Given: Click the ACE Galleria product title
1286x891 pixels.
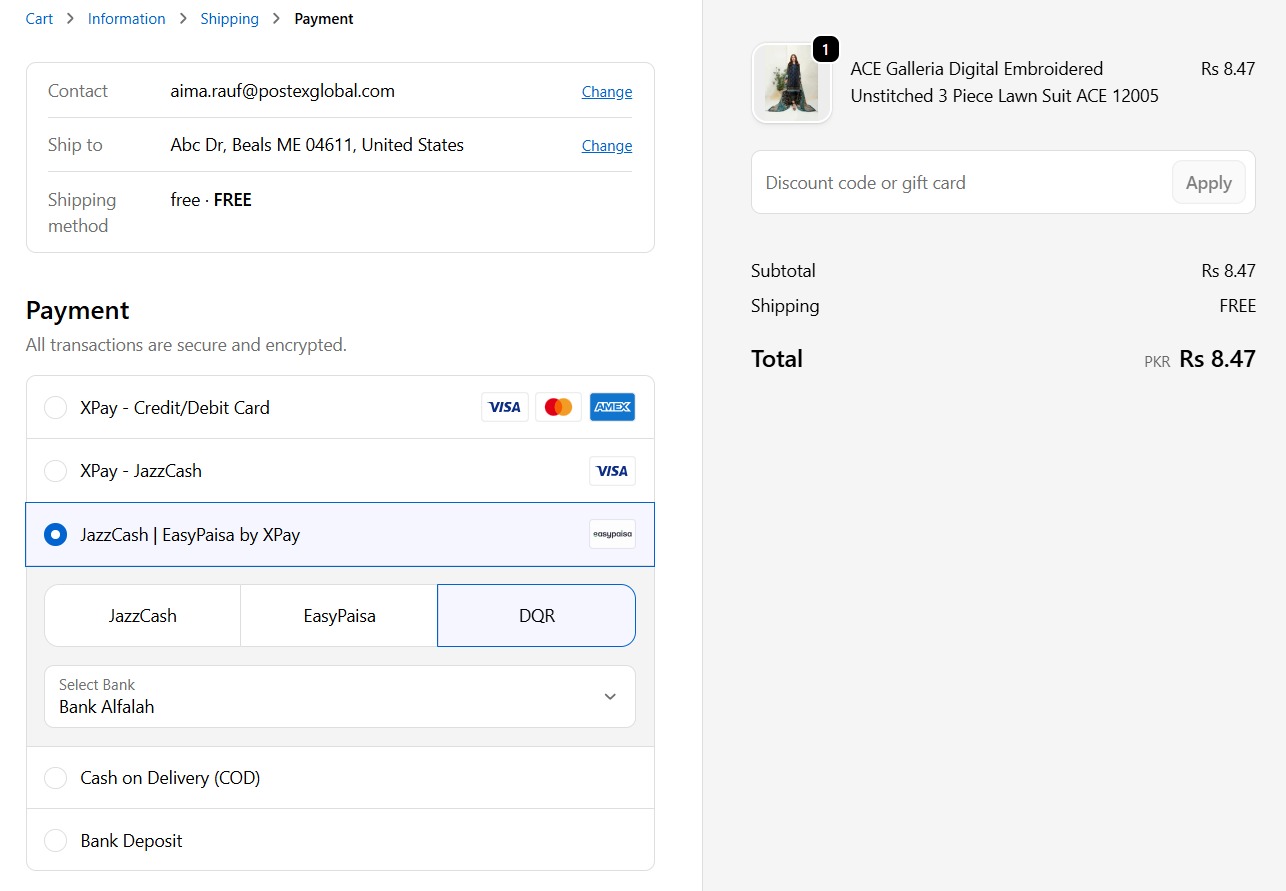Looking at the screenshot, I should pyautogui.click(x=1005, y=83).
